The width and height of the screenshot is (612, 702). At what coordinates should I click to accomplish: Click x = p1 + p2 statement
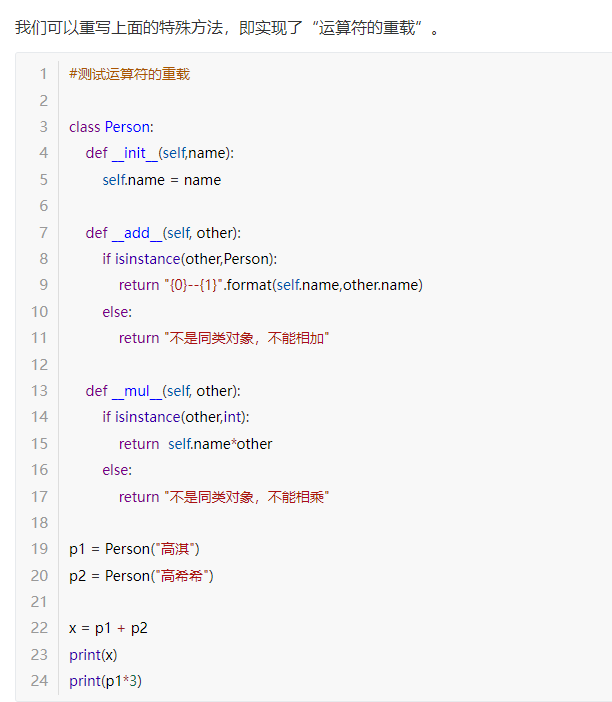(x=108, y=629)
